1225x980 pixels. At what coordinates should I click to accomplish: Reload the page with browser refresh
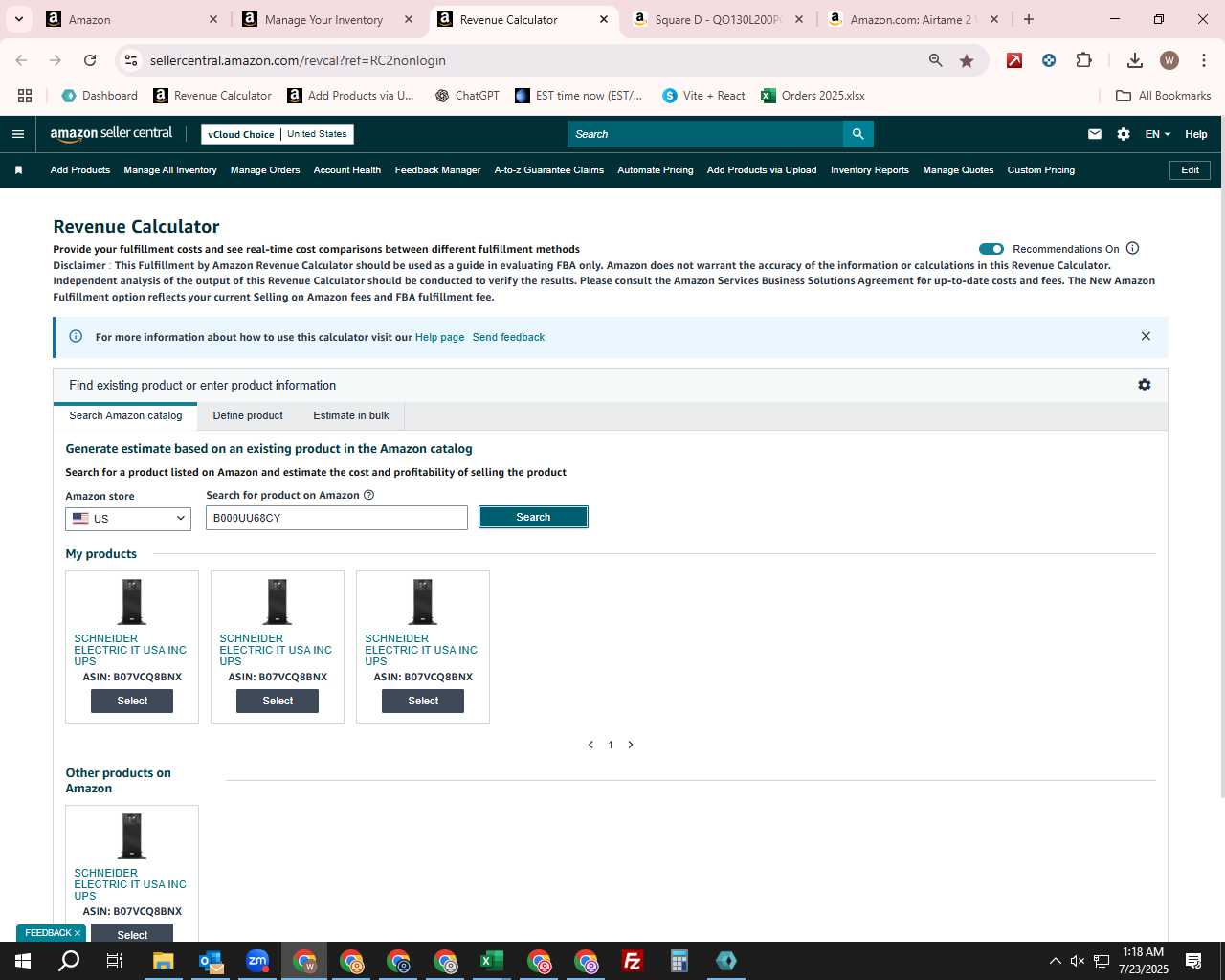(90, 60)
